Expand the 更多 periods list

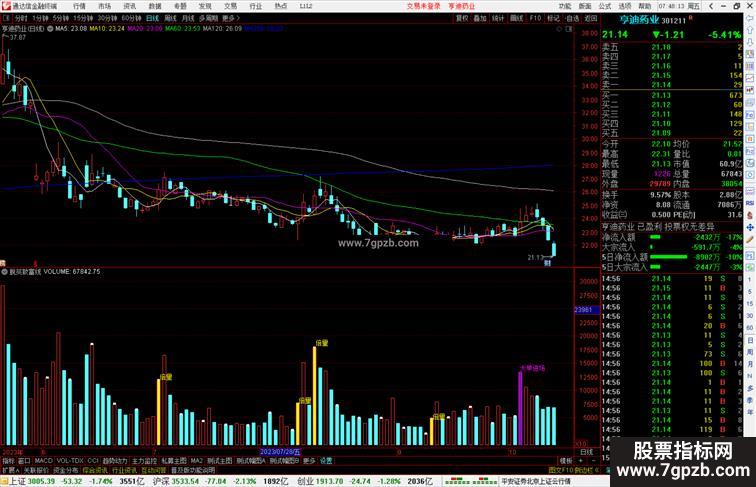pos(230,18)
